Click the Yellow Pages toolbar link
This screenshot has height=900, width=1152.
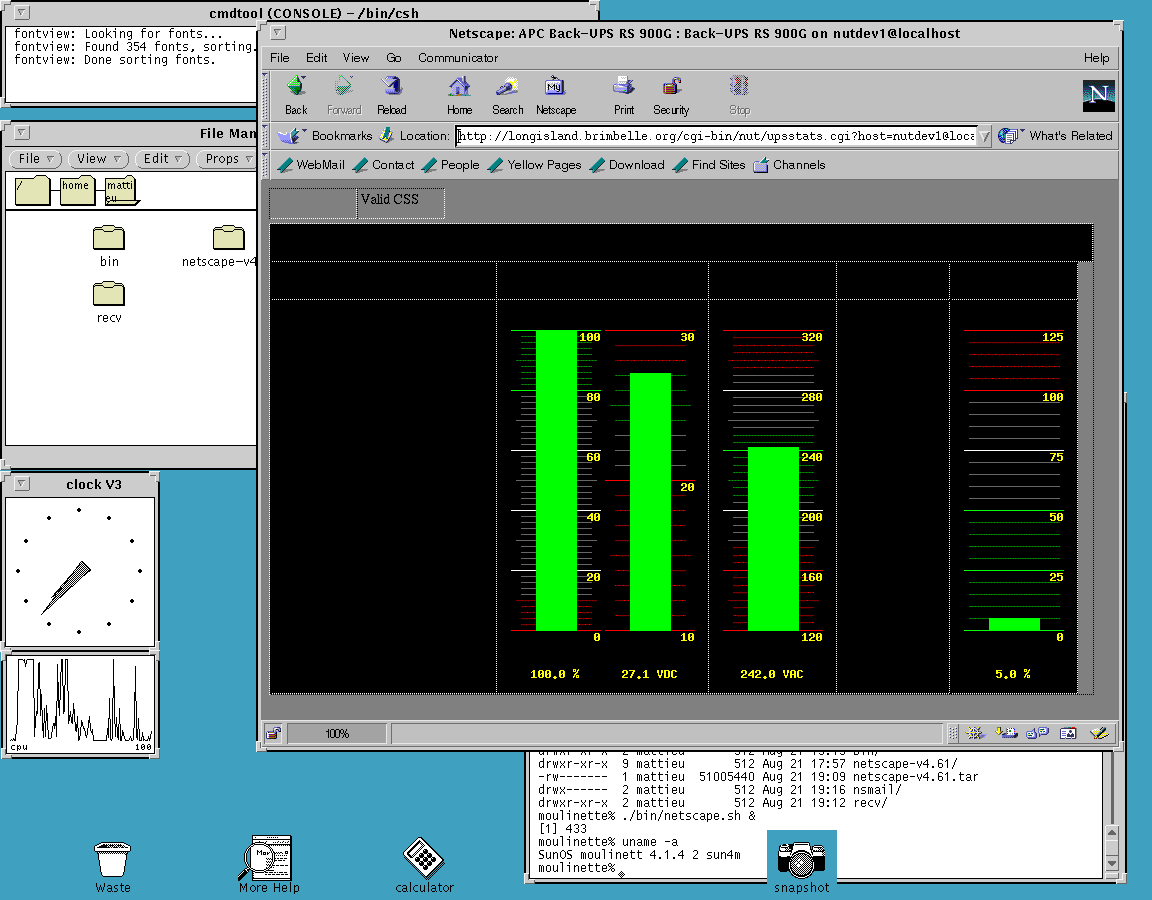point(534,165)
